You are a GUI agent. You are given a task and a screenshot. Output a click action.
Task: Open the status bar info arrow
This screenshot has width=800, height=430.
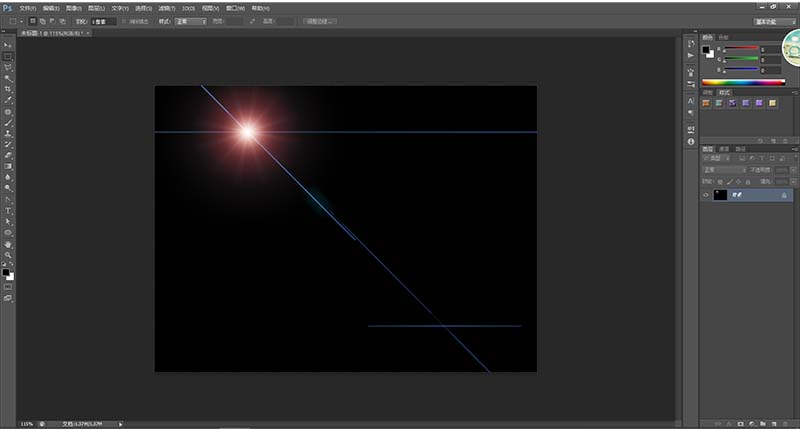pos(120,424)
